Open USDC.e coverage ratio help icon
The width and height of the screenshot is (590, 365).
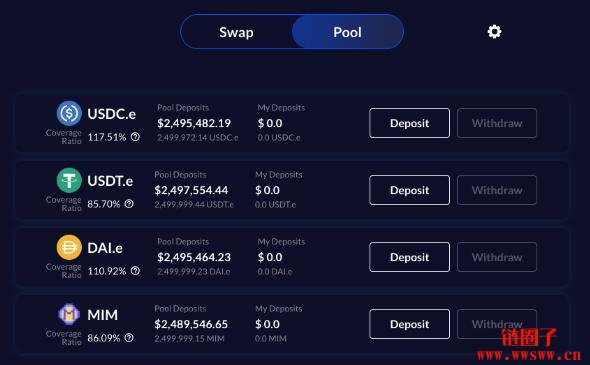(x=135, y=137)
